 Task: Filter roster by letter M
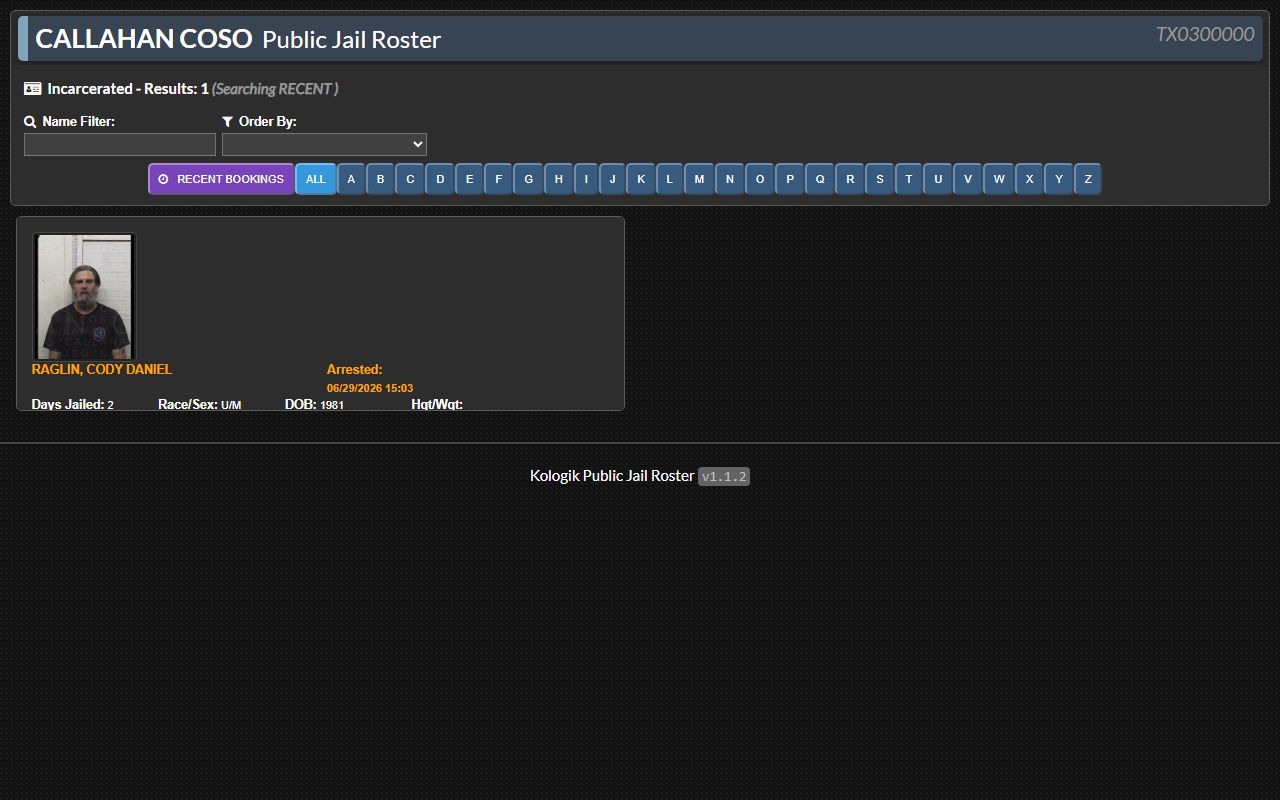point(699,179)
